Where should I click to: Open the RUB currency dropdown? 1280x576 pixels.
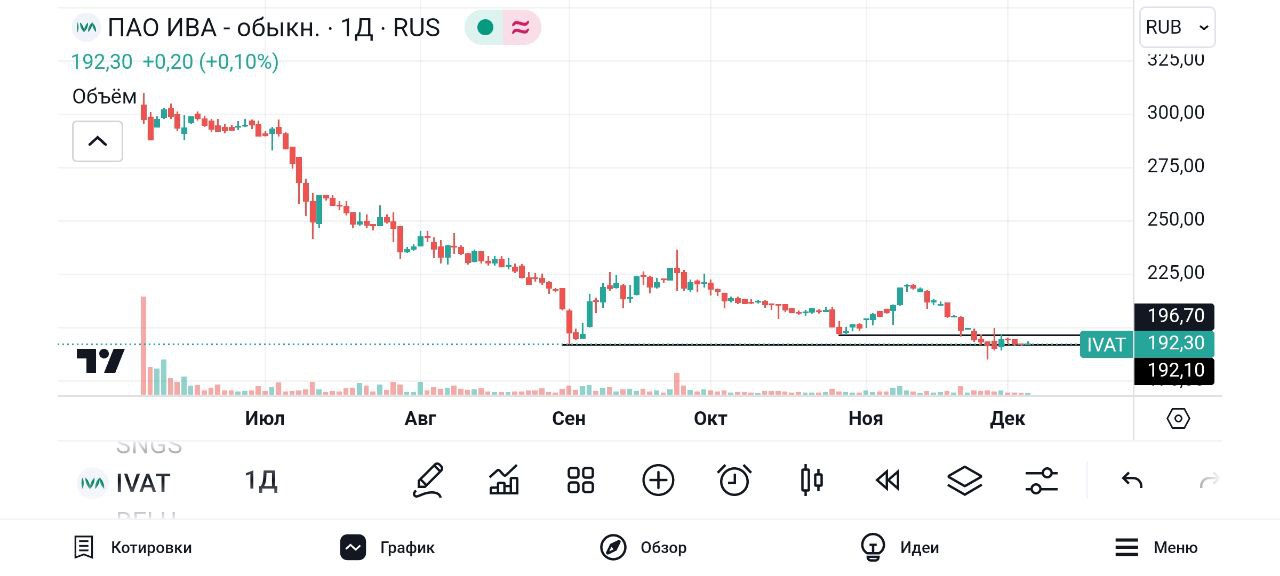(1178, 27)
